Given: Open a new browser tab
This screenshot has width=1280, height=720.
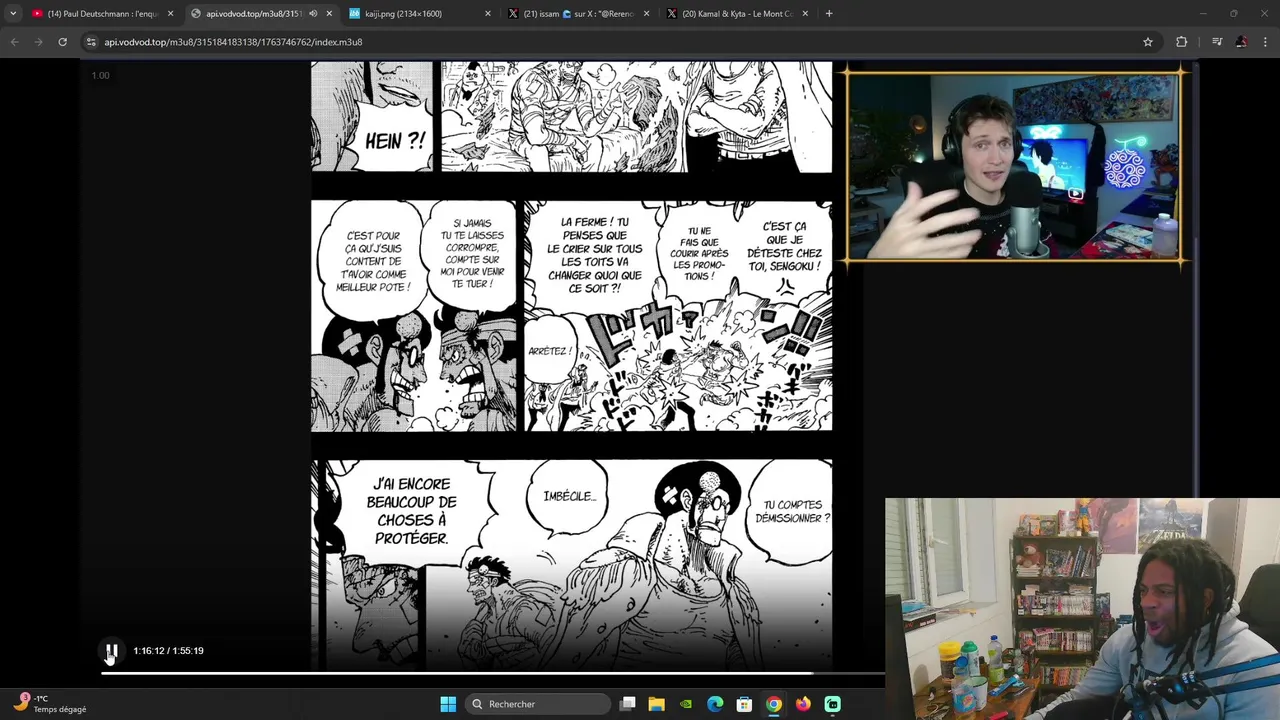Looking at the screenshot, I should 829,14.
